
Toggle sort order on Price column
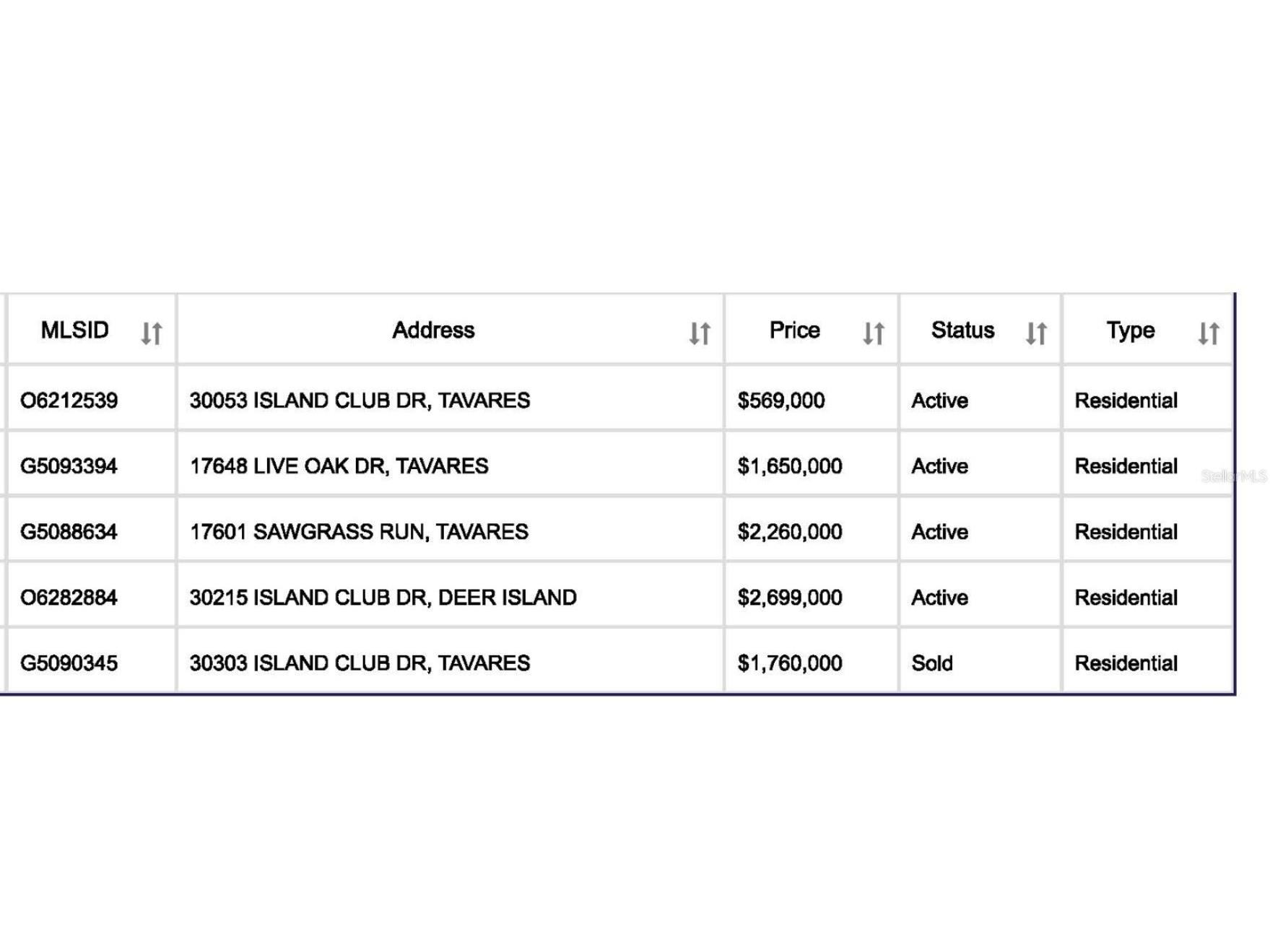[872, 332]
